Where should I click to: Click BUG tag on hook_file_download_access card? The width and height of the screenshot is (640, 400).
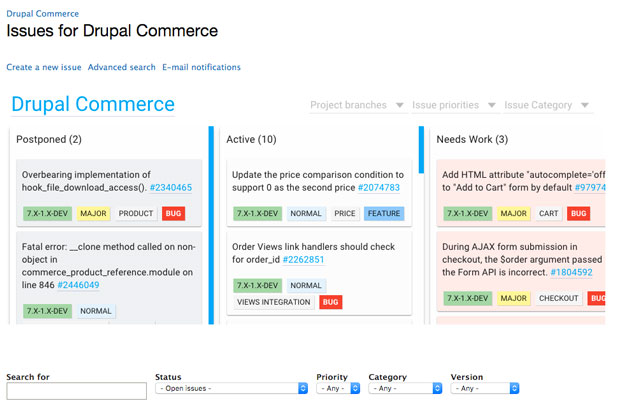tap(173, 213)
